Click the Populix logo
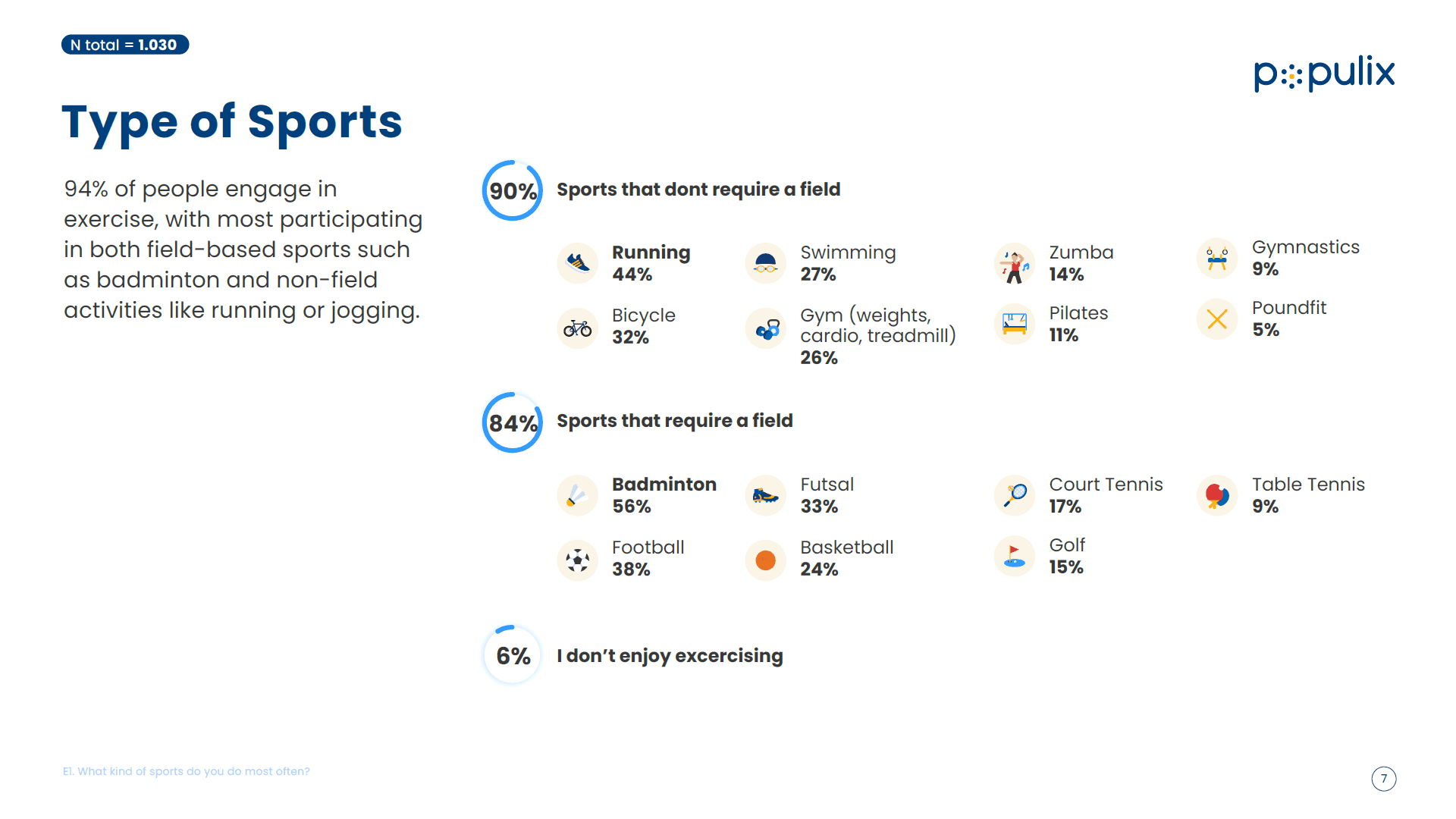This screenshot has width=1456, height=819. pos(1324,74)
